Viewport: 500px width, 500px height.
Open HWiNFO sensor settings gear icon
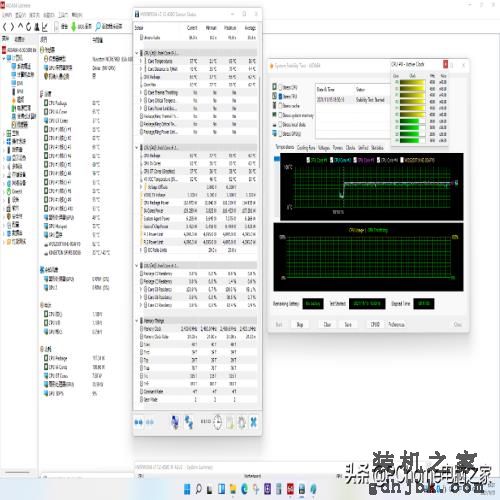(x=242, y=422)
